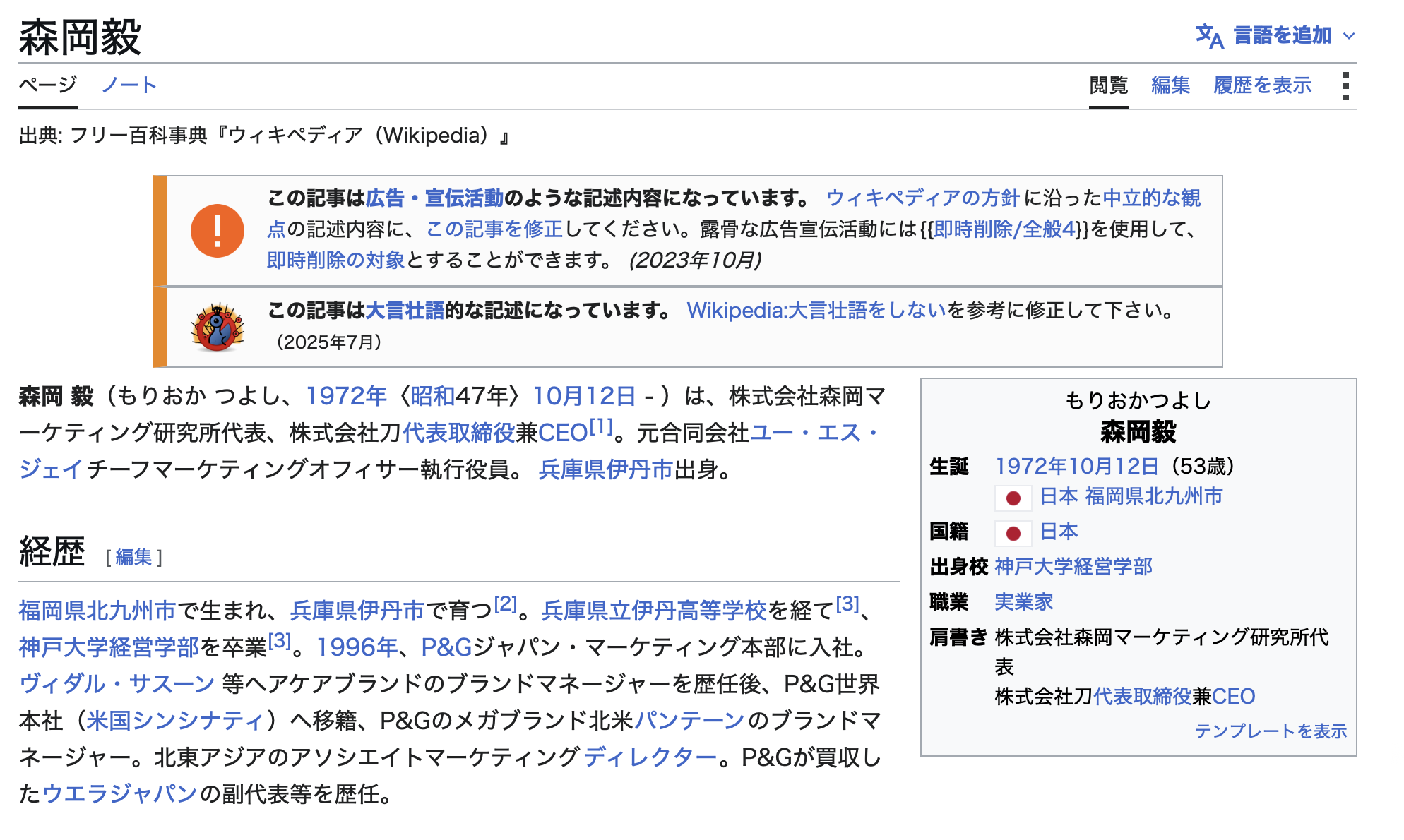
Task: Open citation reference [1]
Action: pos(601,426)
